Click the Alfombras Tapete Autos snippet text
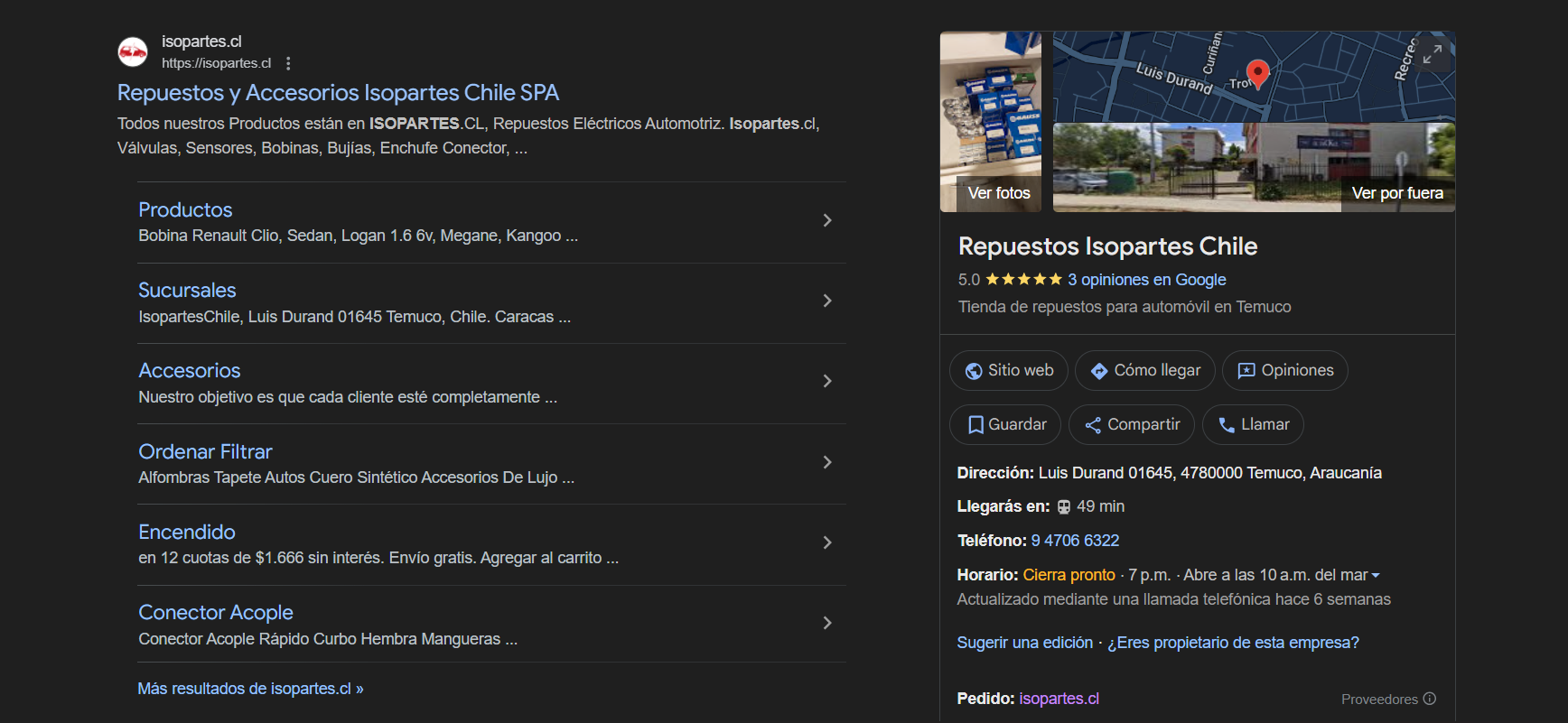 pyautogui.click(x=357, y=477)
